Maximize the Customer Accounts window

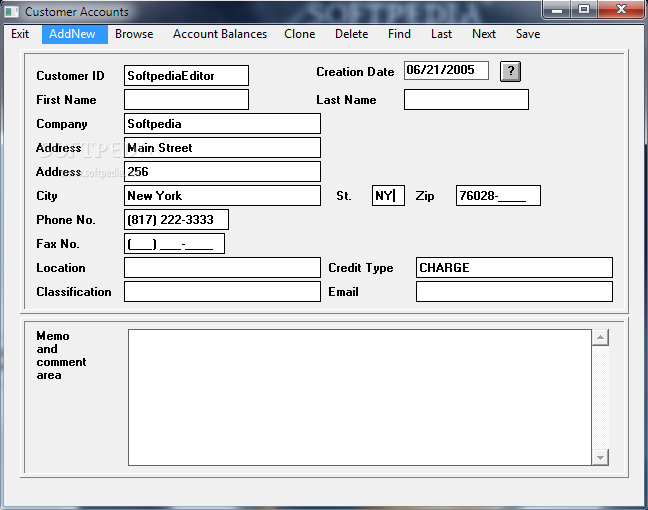584,10
